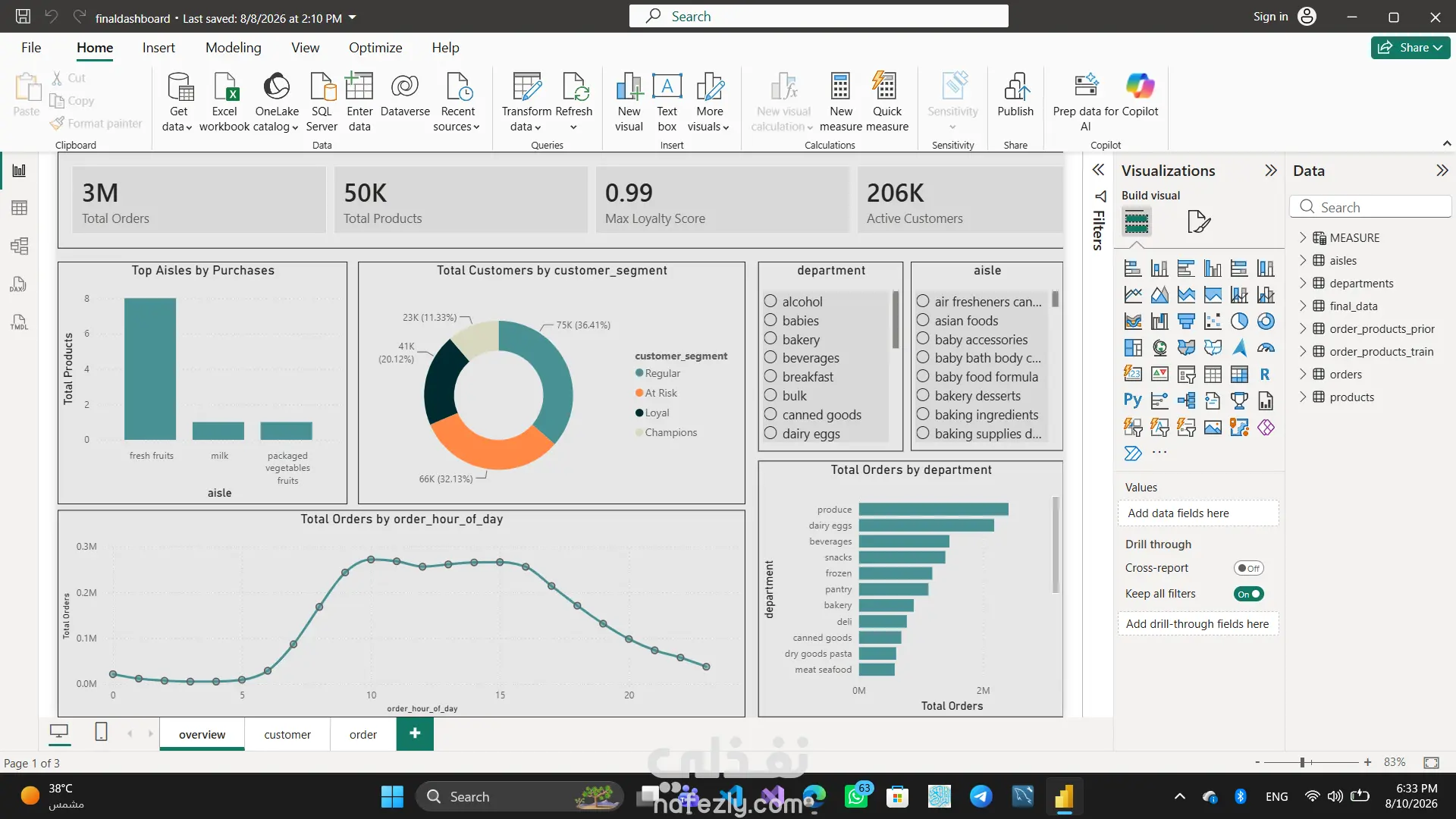
Task: Expand the products table
Action: pos(1303,397)
